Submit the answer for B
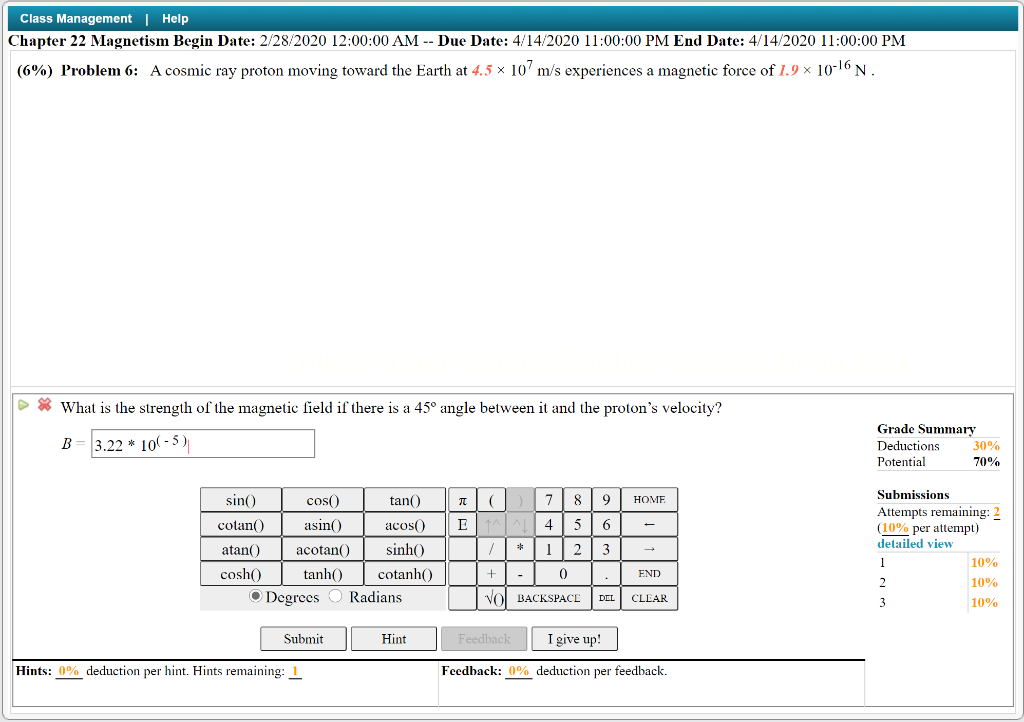This screenshot has width=1024, height=722. point(302,638)
